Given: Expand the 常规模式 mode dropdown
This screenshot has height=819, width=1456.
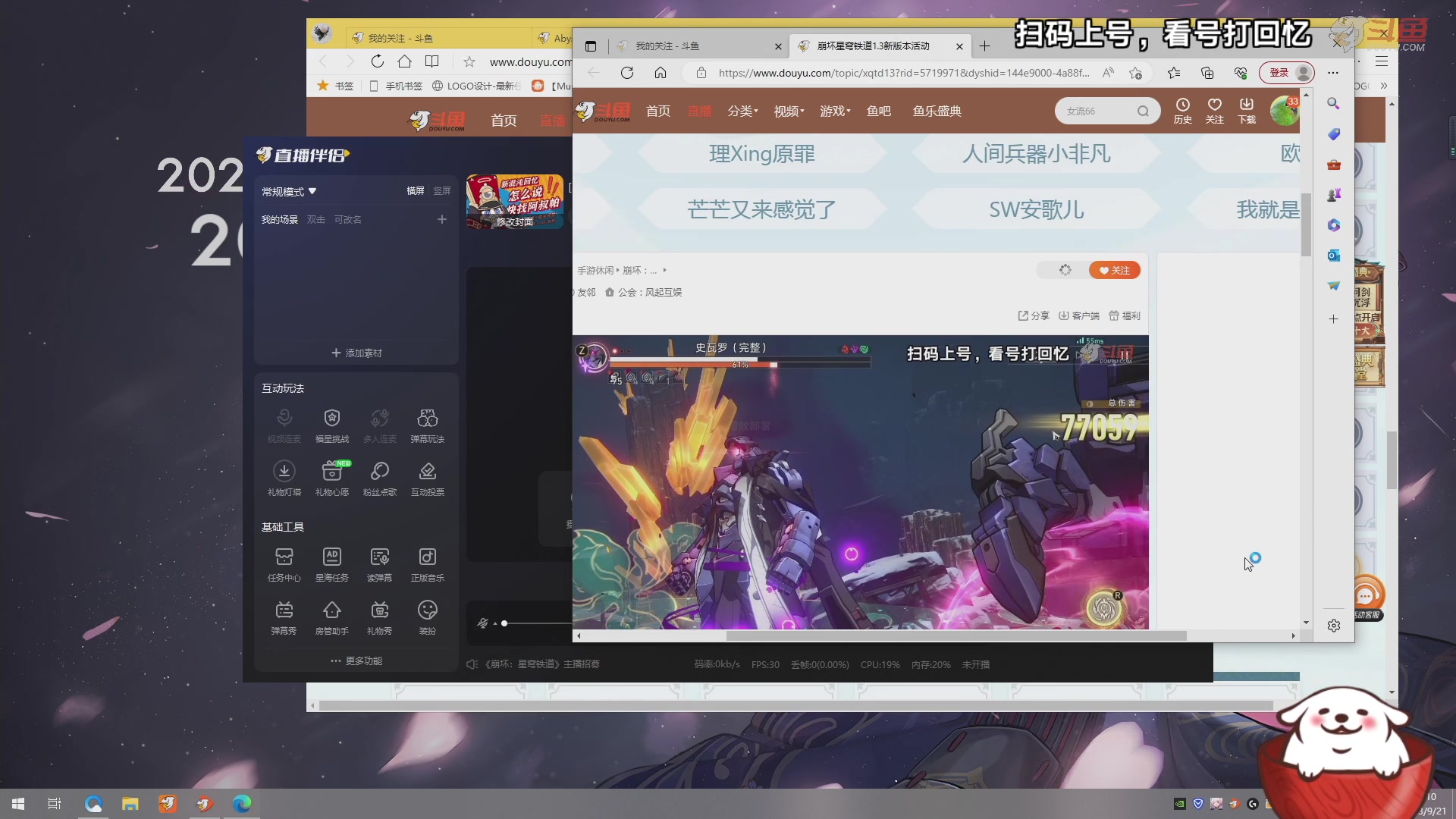Looking at the screenshot, I should [x=289, y=192].
